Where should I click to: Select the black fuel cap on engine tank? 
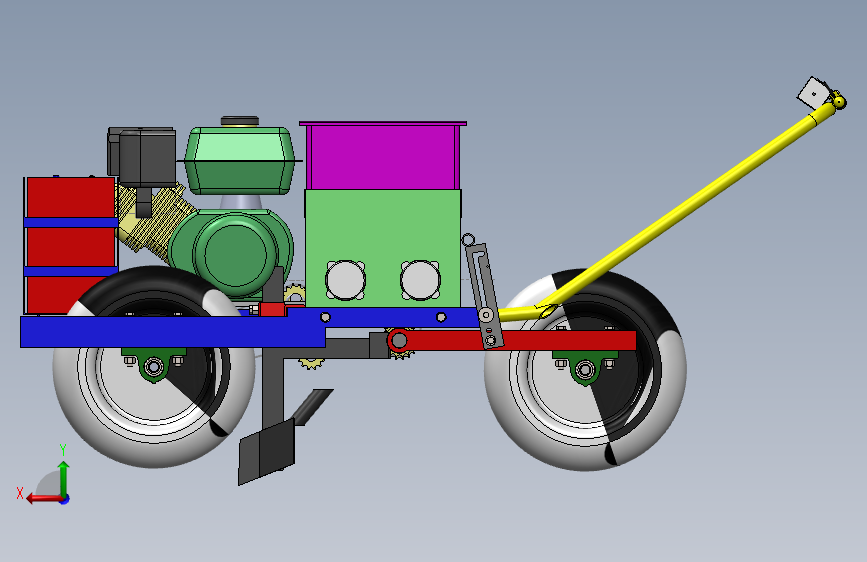(240, 121)
